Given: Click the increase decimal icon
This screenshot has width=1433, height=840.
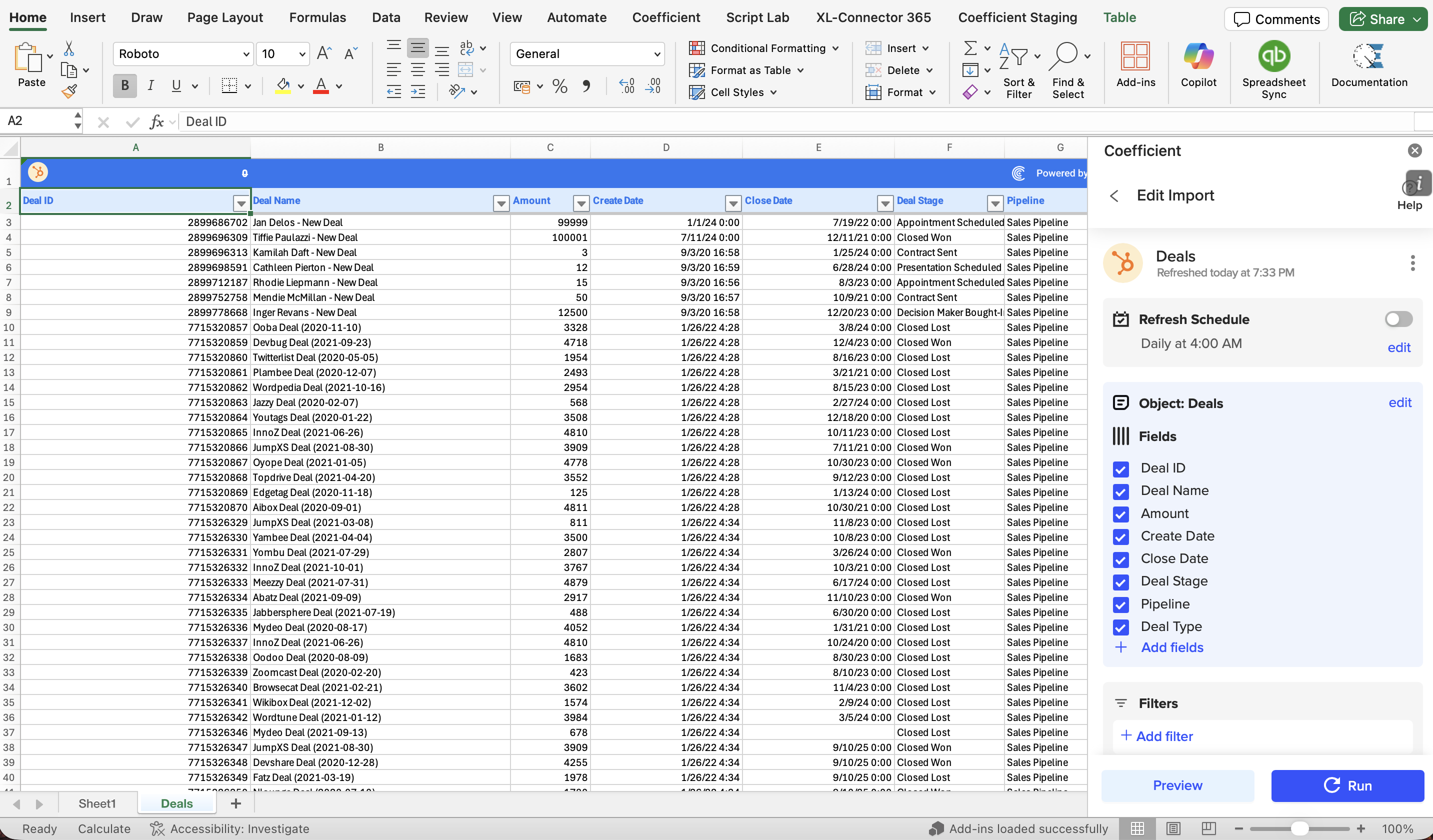Looking at the screenshot, I should click(626, 86).
